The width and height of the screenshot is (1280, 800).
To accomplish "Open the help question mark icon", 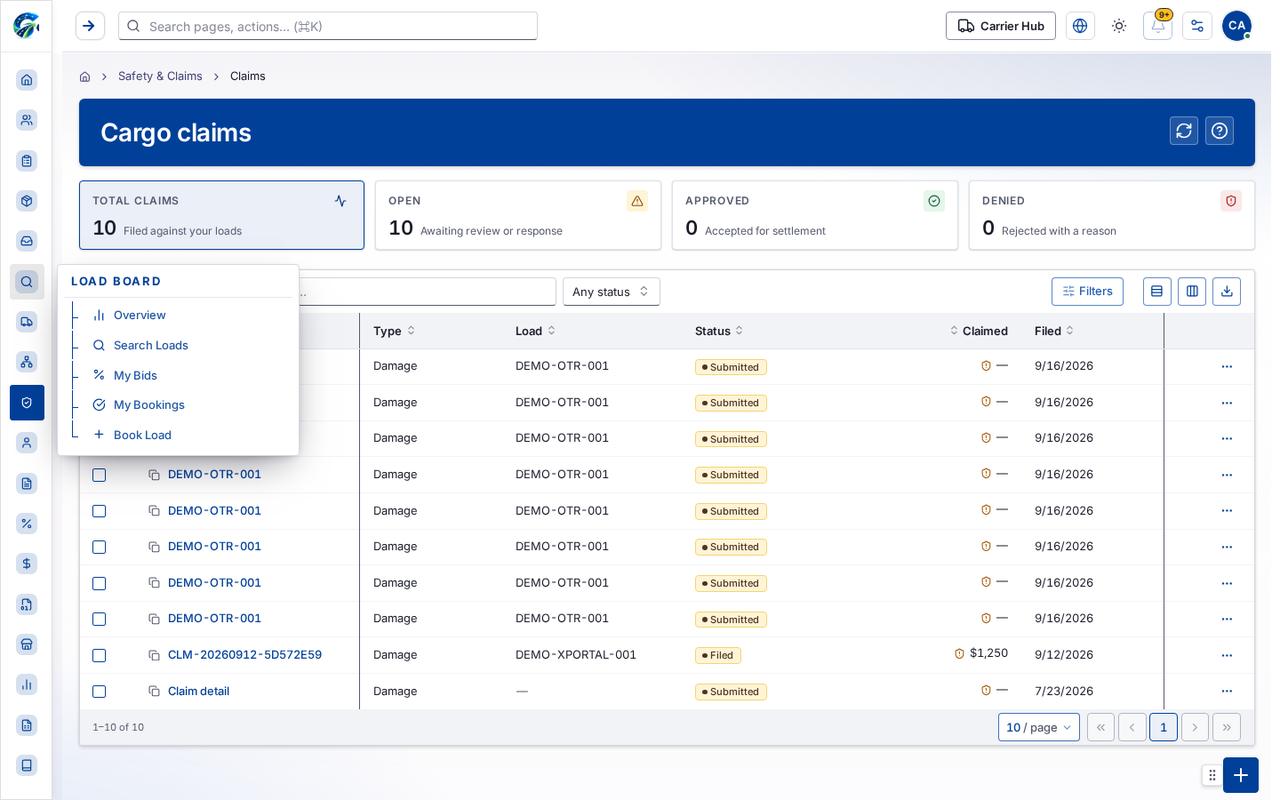I will [x=1219, y=131].
